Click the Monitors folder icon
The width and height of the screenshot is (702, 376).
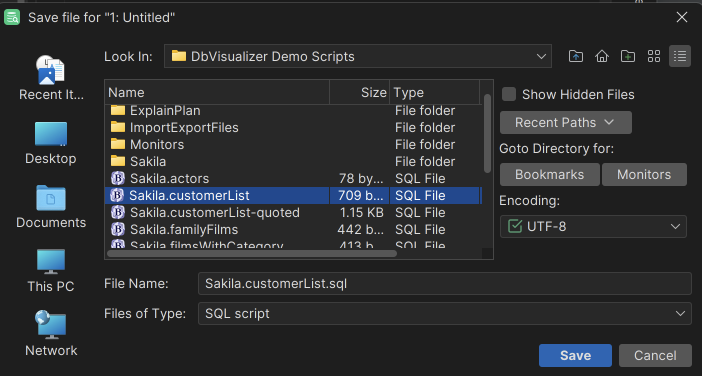[x=118, y=144]
